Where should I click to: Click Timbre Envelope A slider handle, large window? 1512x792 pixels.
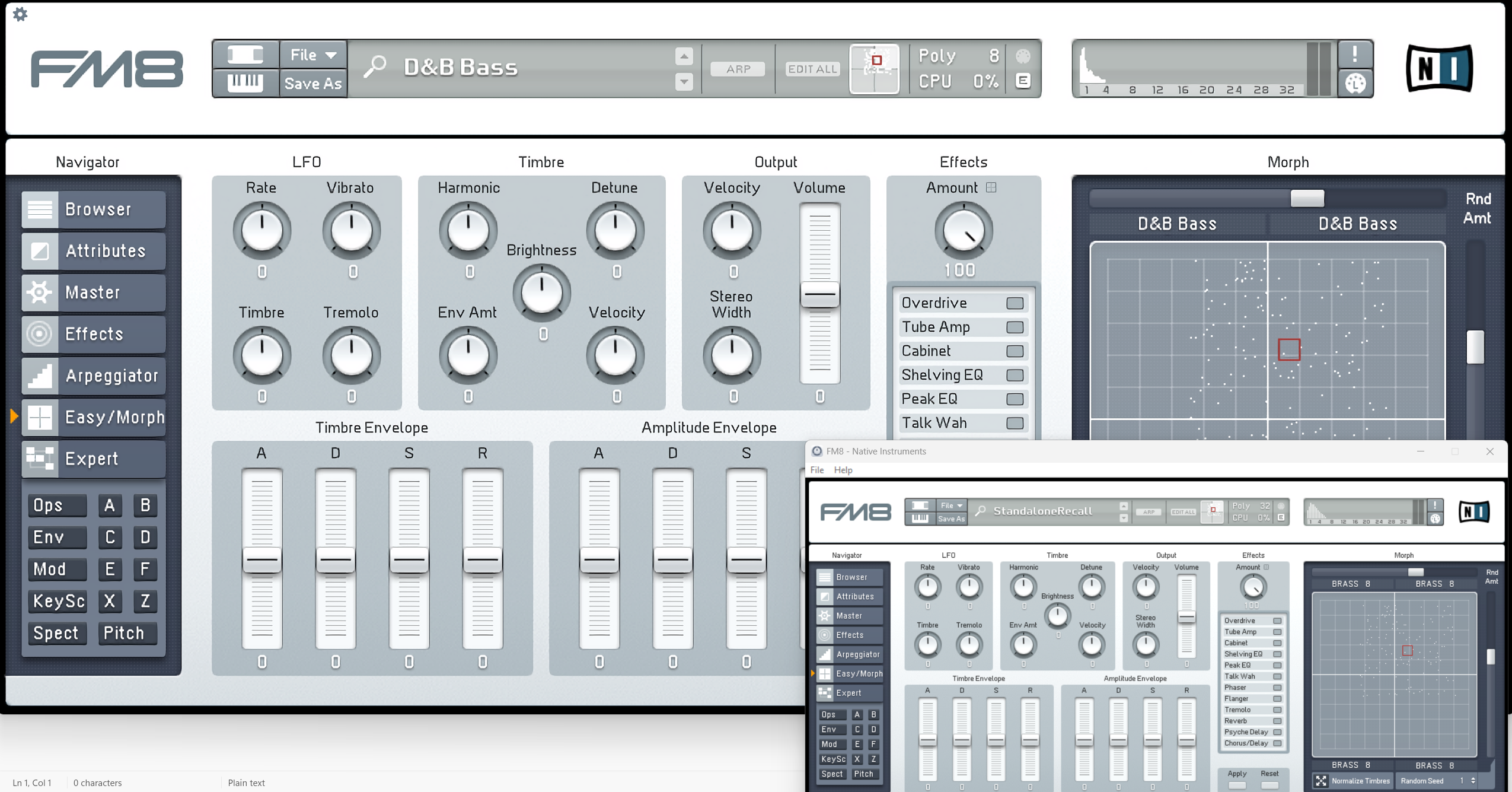(261, 560)
